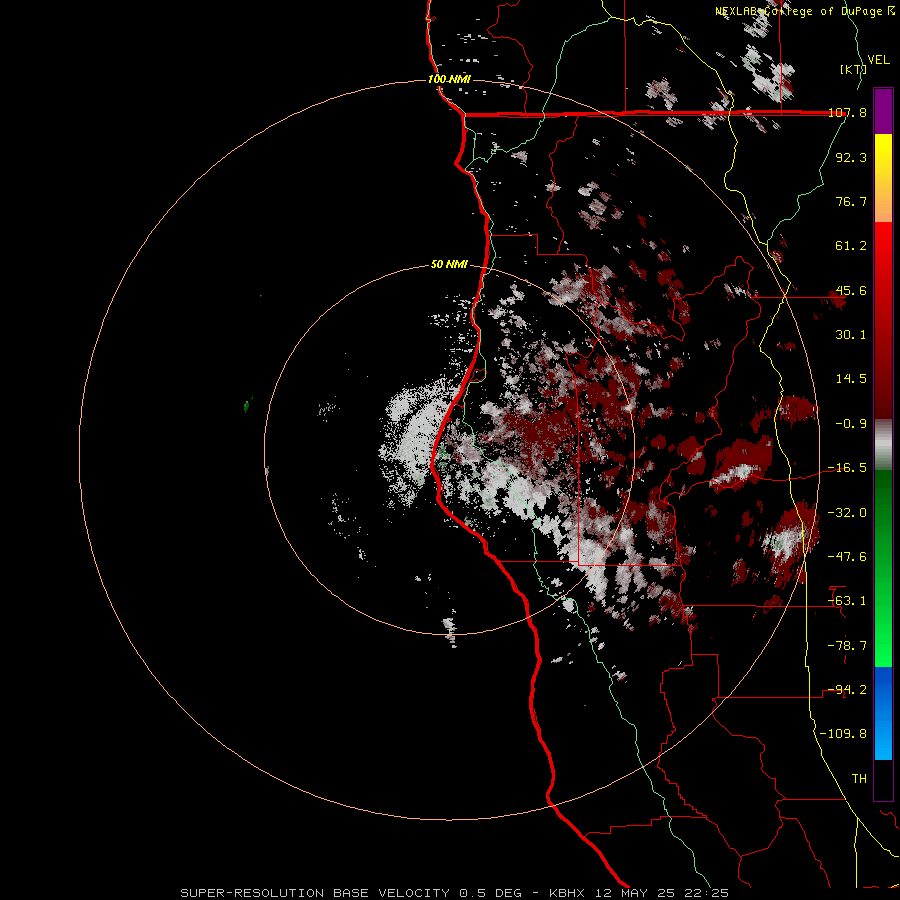
Task: Click the TH threshold label
Action: pyautogui.click(x=859, y=779)
